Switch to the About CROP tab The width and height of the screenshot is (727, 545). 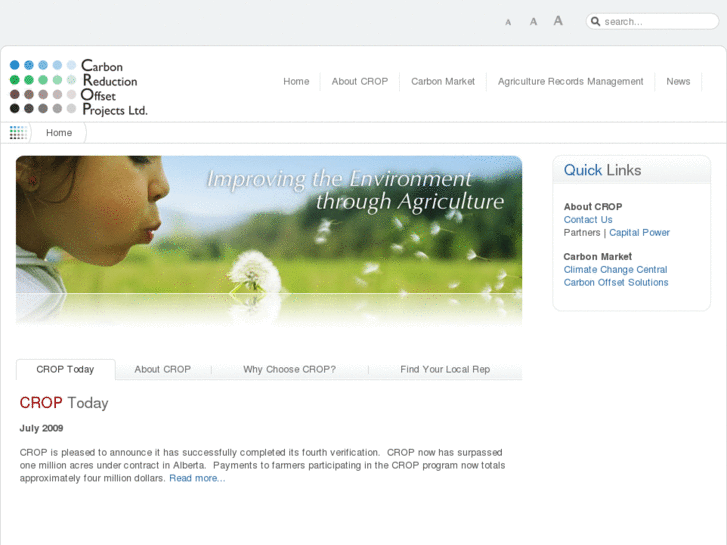[163, 370]
